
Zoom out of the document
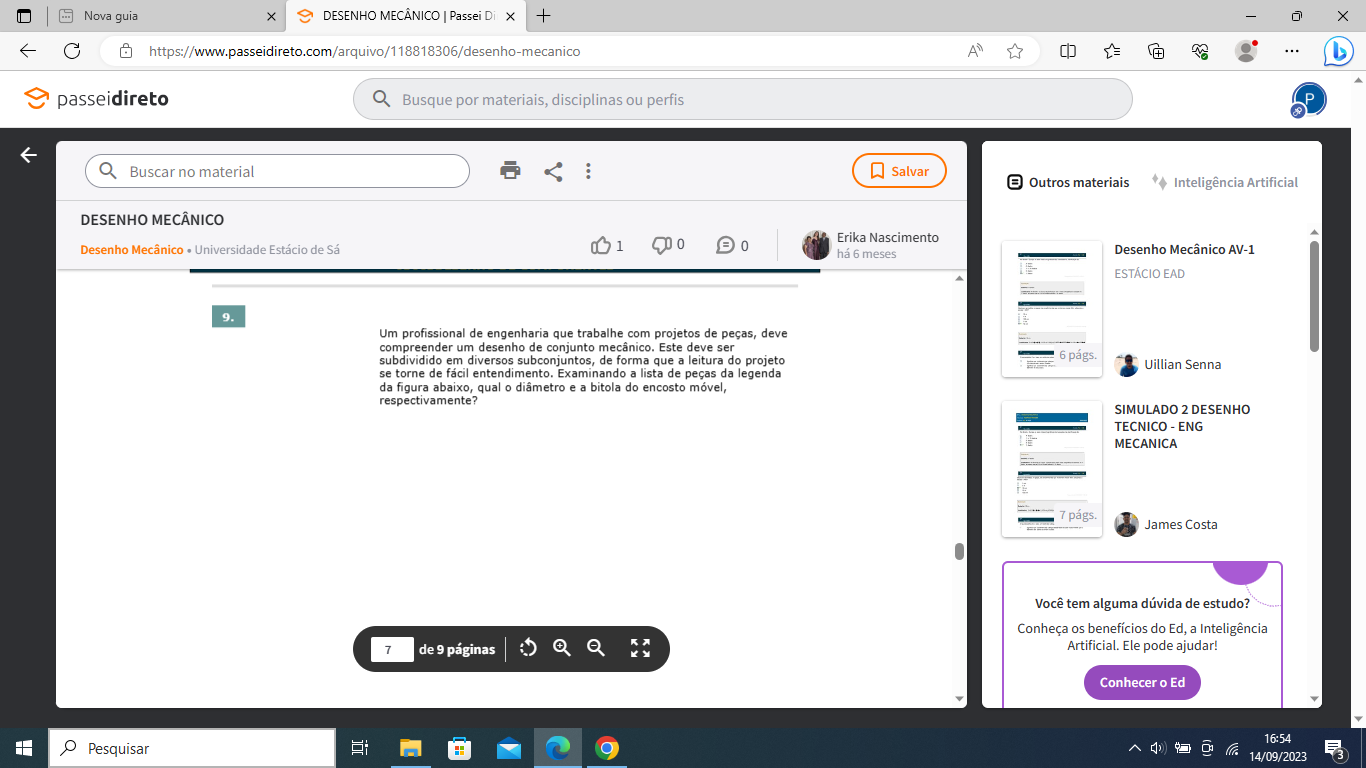(596, 648)
